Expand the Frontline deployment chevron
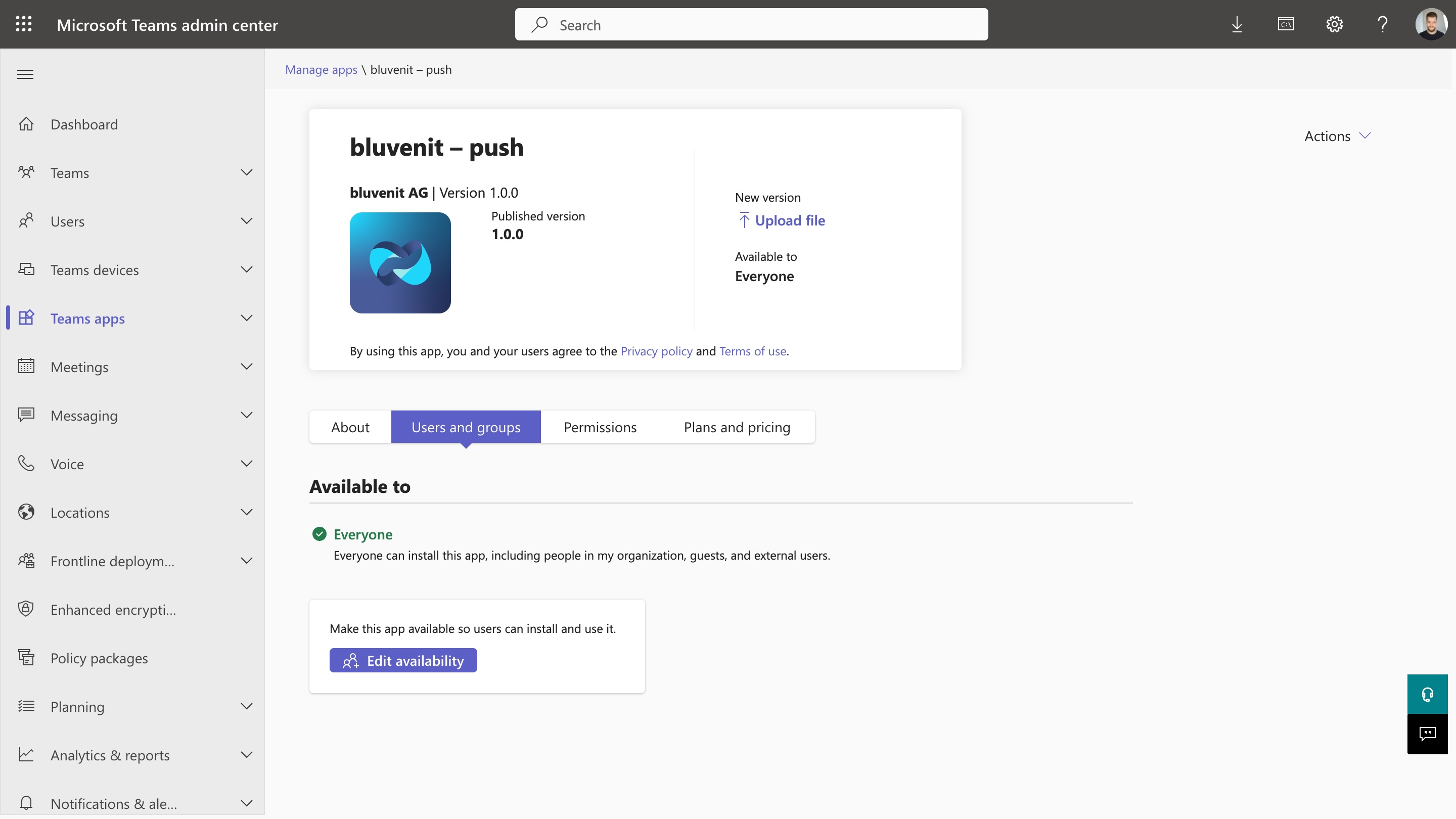Viewport: 1456px width, 819px height. (246, 561)
